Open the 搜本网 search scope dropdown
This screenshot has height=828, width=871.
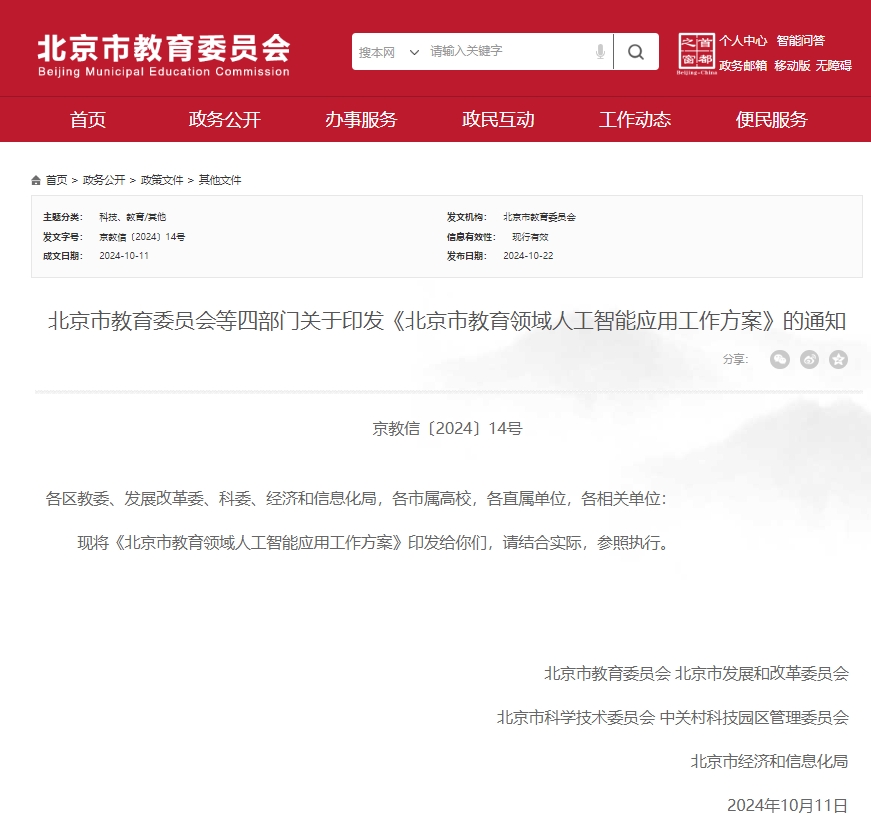(x=389, y=52)
